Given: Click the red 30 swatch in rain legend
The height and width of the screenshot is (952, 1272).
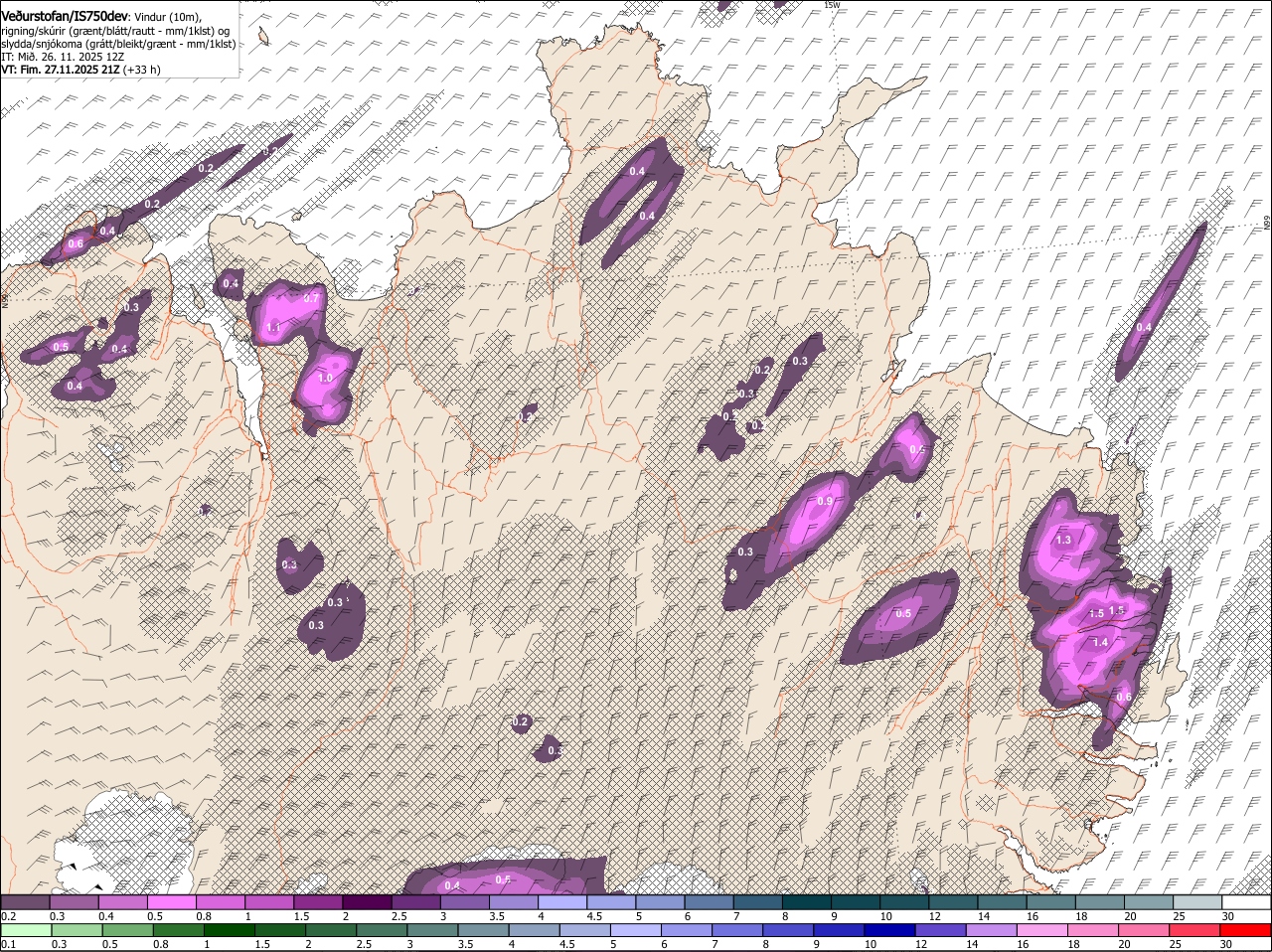Looking at the screenshot, I should 1246,930.
